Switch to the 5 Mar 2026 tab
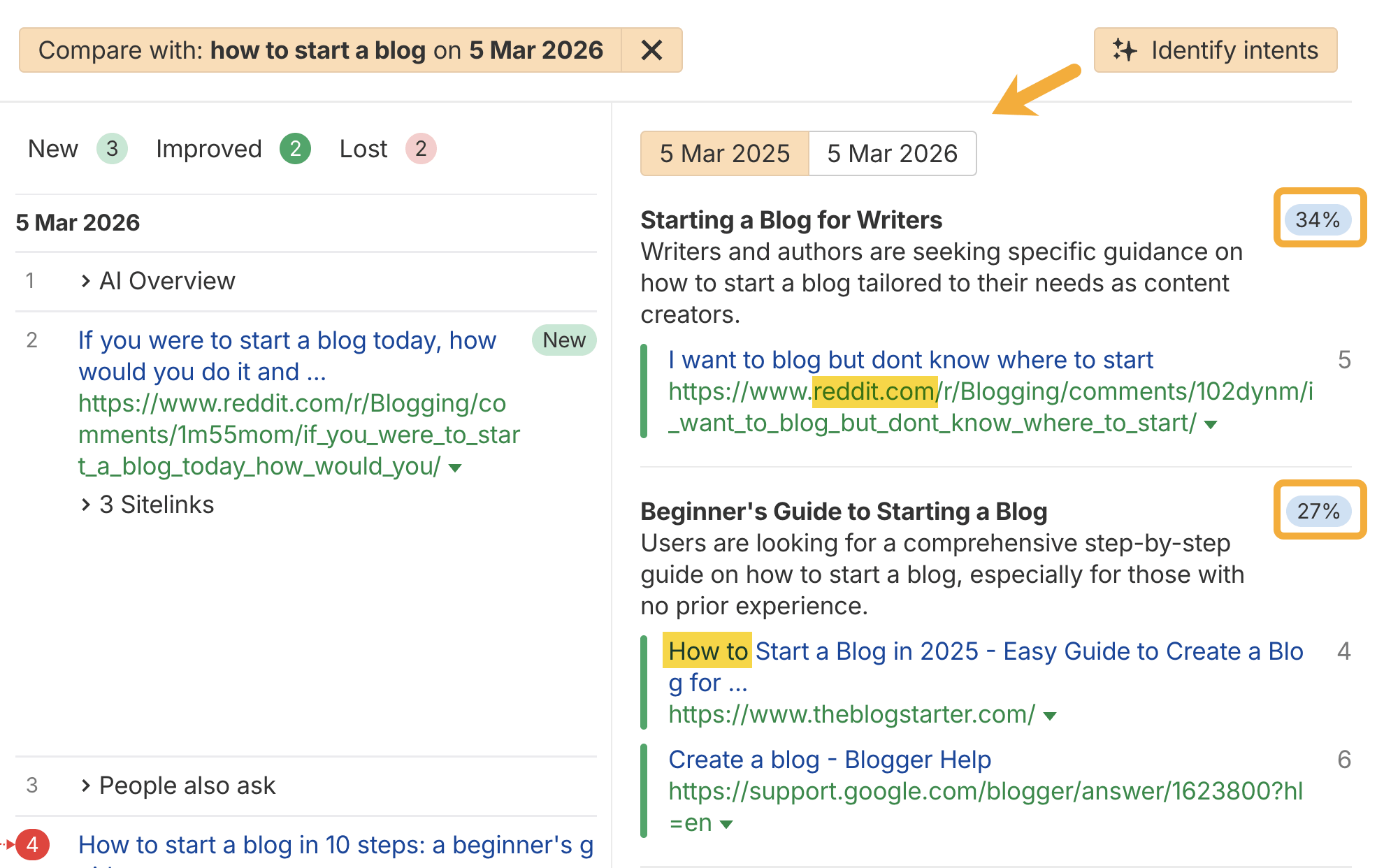This screenshot has width=1377, height=868. [x=893, y=153]
